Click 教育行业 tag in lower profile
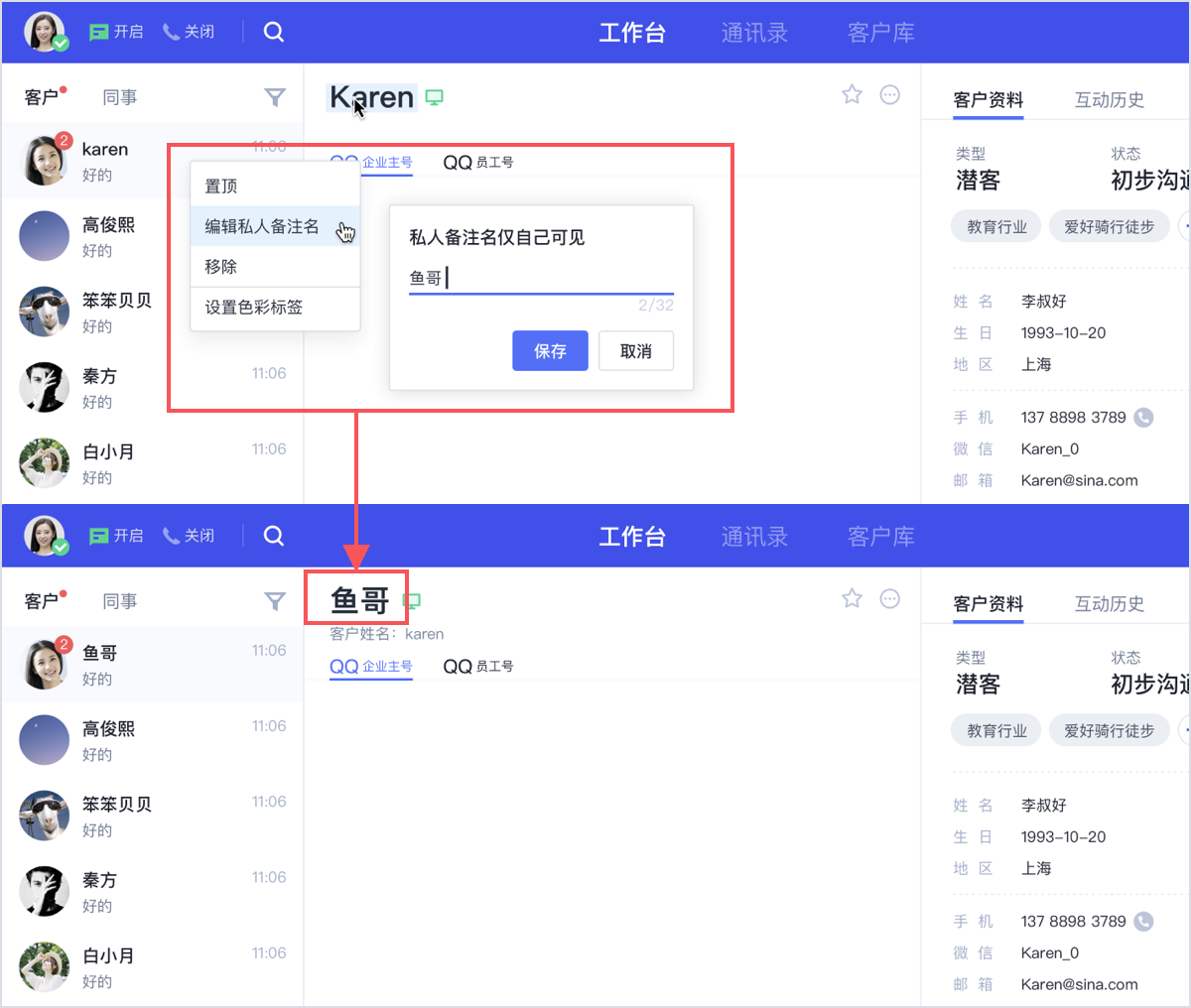The height and width of the screenshot is (1008, 1191). (x=996, y=731)
